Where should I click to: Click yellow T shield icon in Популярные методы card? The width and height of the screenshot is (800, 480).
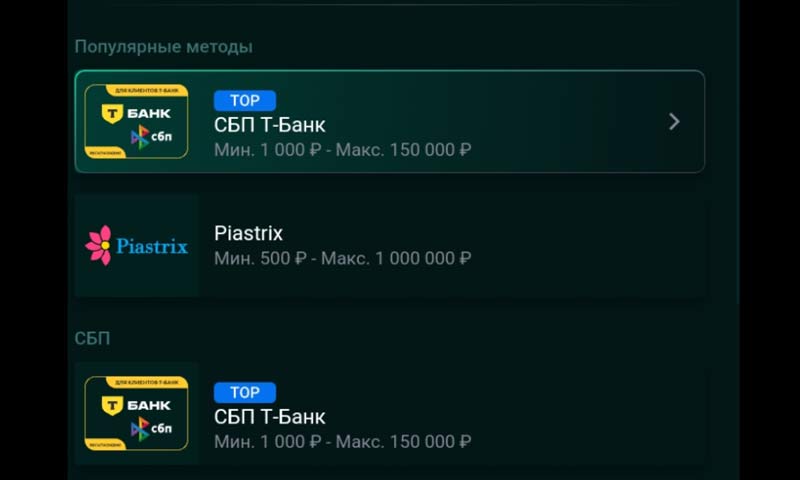(112, 113)
